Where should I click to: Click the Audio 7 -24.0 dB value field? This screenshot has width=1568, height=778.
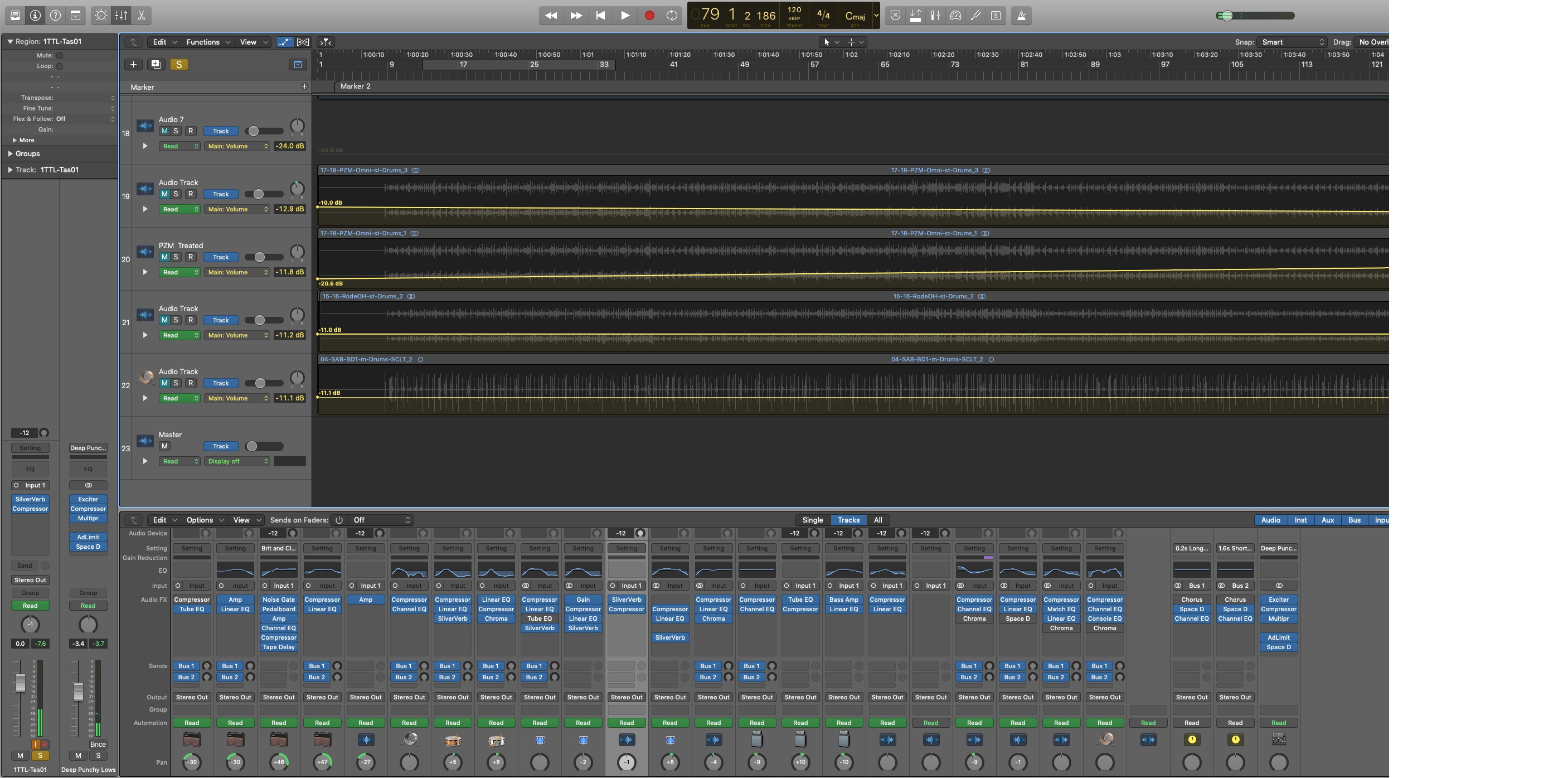click(290, 146)
